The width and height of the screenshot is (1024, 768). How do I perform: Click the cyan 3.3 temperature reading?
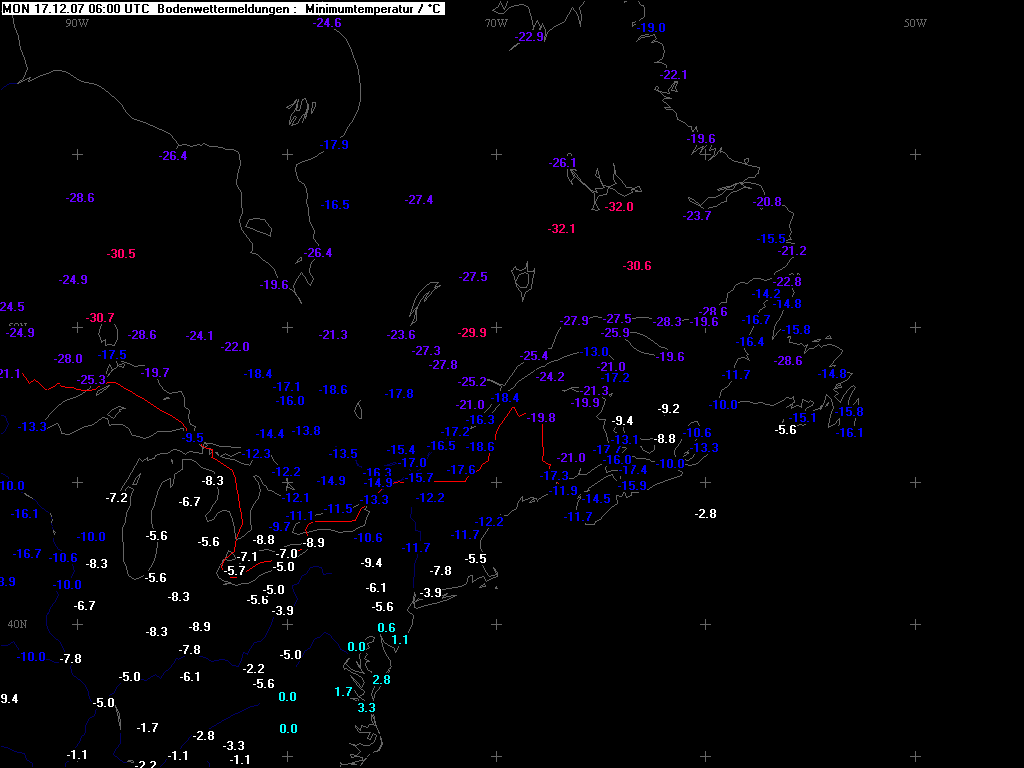[366, 708]
